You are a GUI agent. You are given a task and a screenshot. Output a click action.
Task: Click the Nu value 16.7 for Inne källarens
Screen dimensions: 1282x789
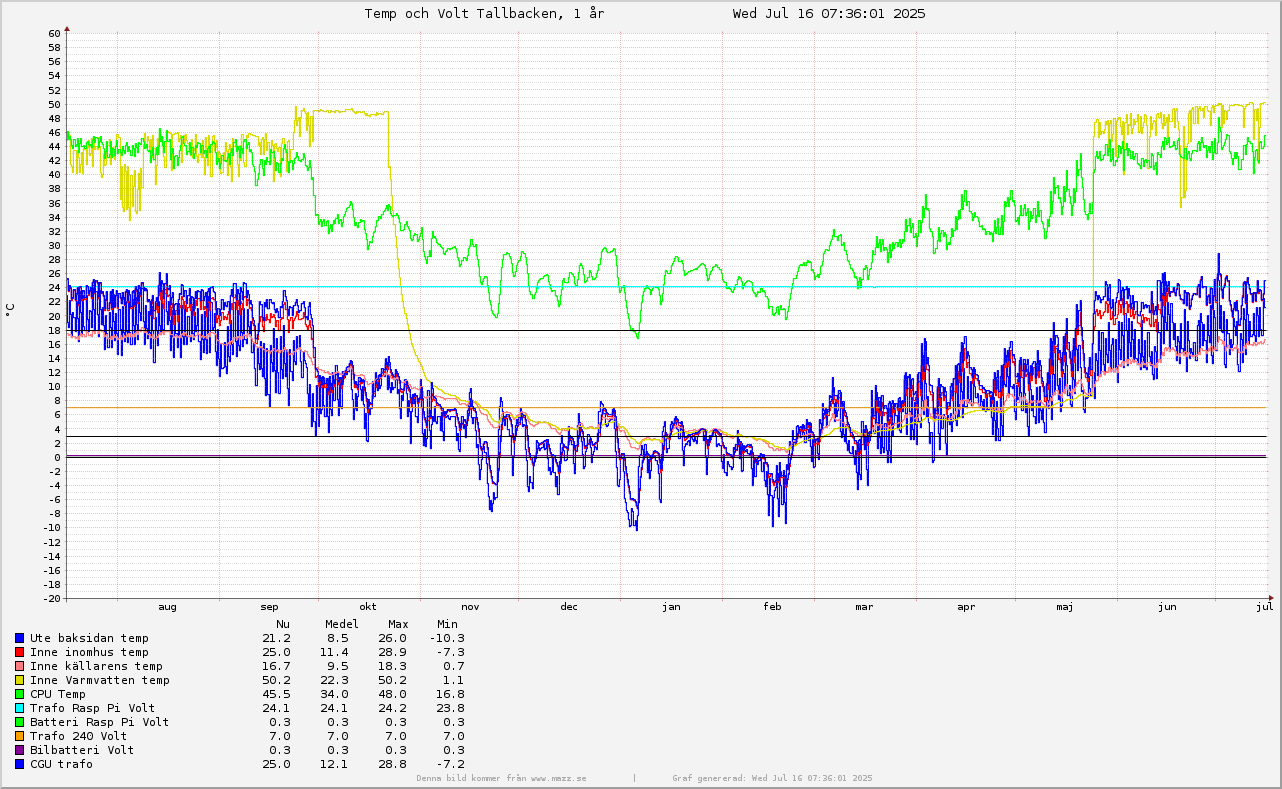[276, 666]
